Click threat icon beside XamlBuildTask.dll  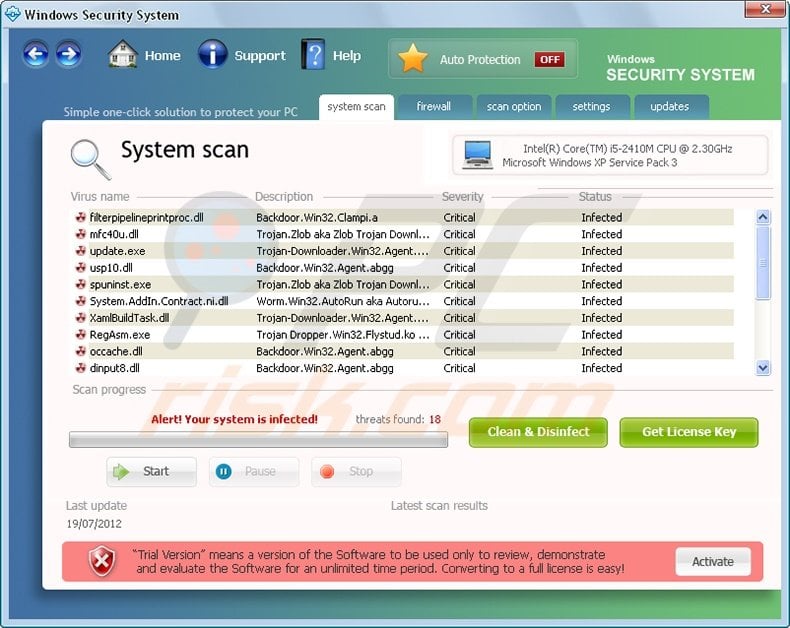coord(80,318)
